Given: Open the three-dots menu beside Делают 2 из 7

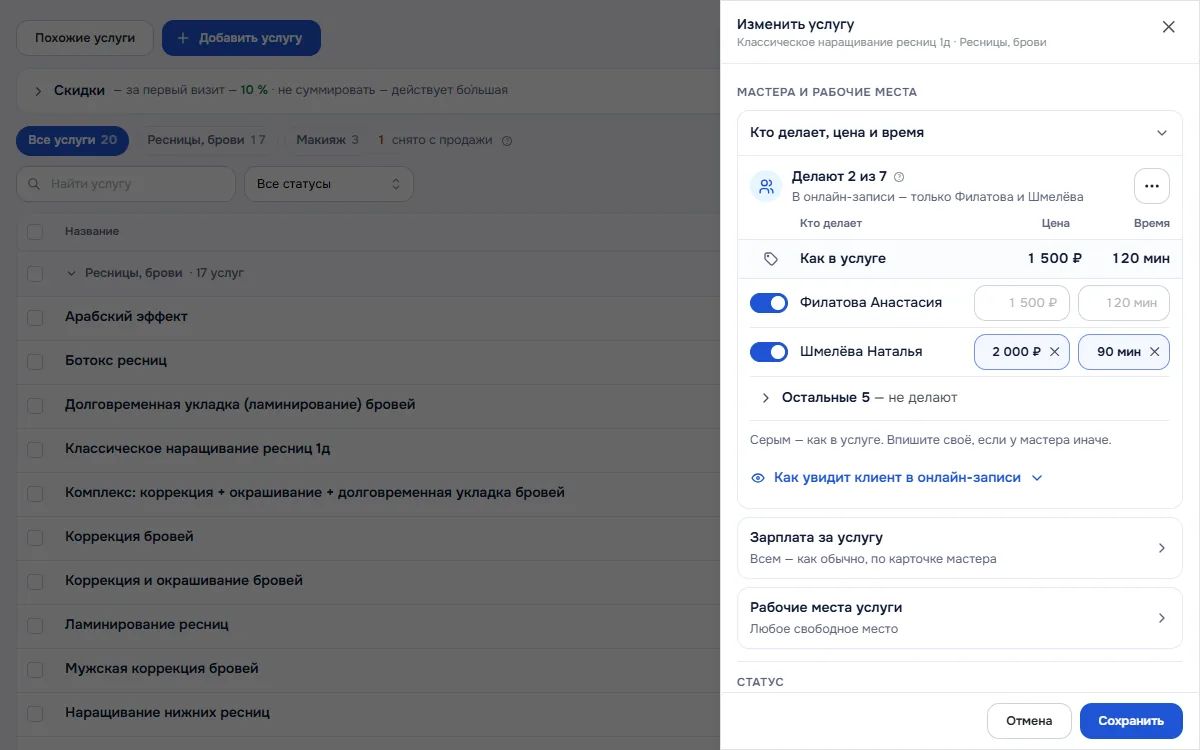Looking at the screenshot, I should pyautogui.click(x=1151, y=186).
